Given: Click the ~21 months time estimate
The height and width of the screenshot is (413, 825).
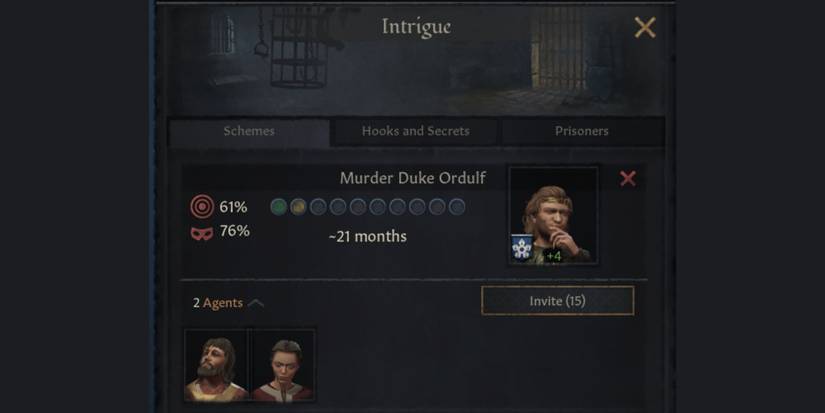Looking at the screenshot, I should 367,237.
